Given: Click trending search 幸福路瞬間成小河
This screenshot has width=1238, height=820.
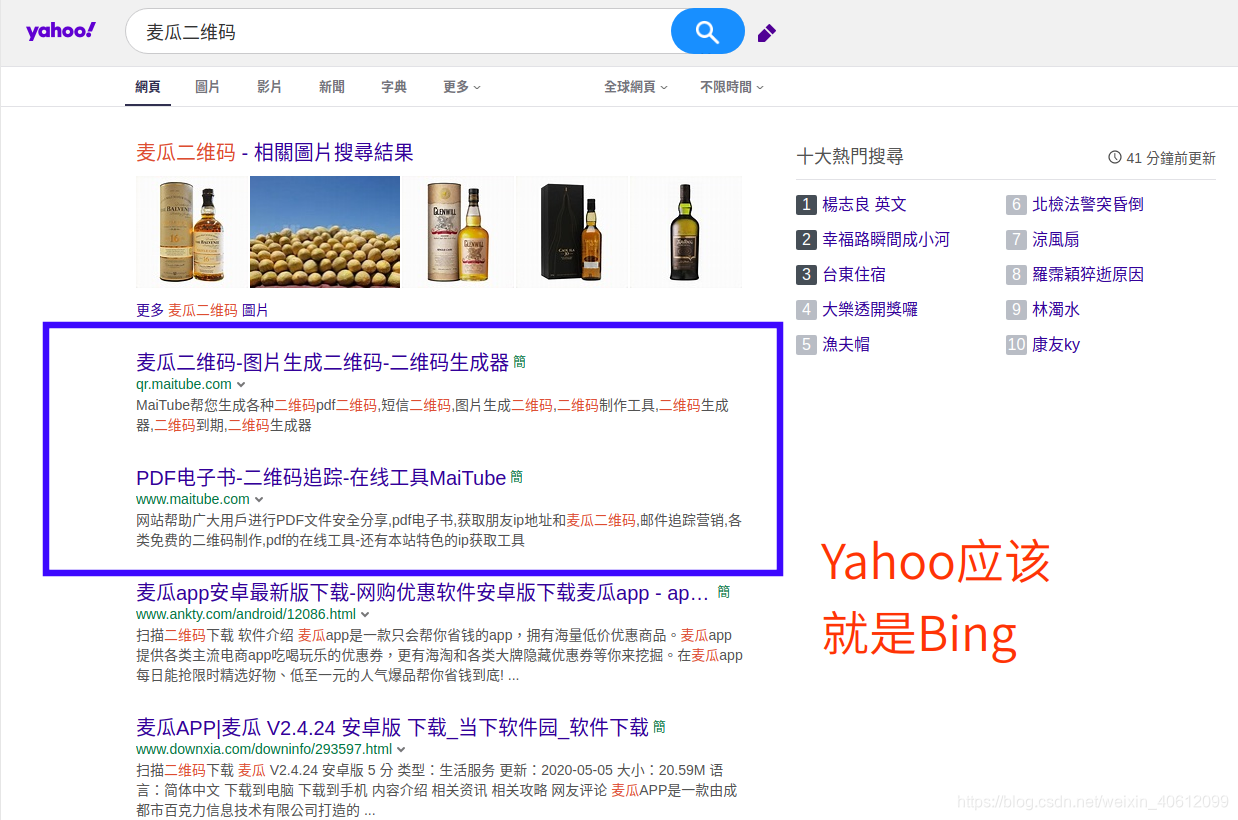Looking at the screenshot, I should (886, 240).
